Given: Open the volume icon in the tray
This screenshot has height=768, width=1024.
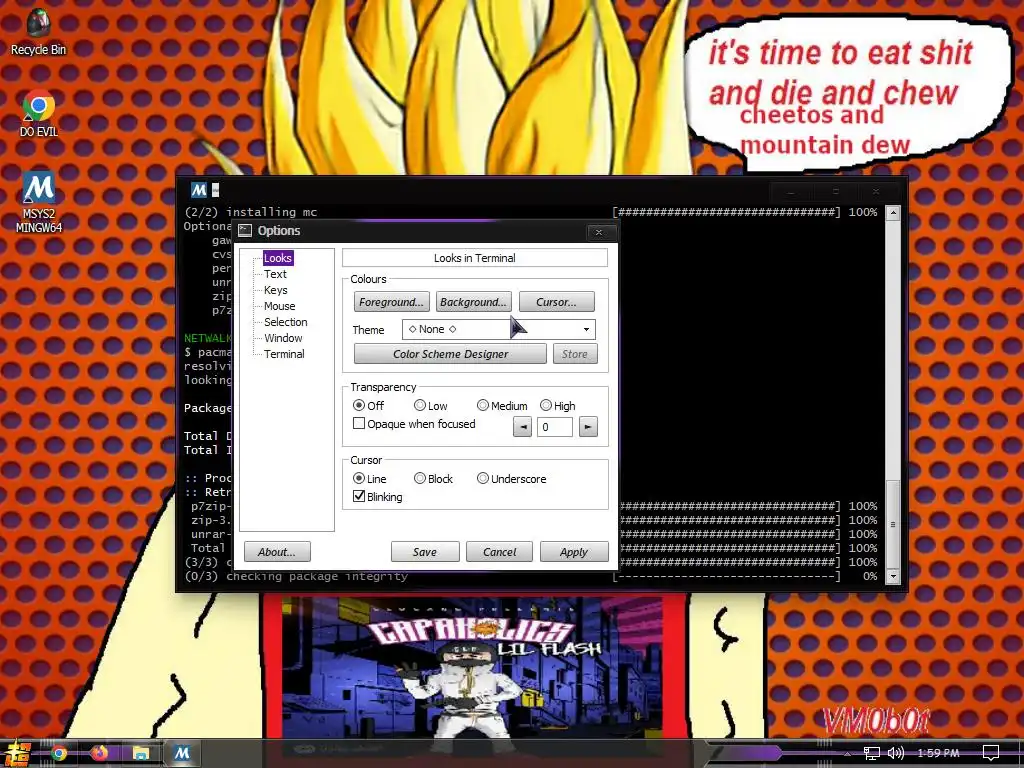Looking at the screenshot, I should [896, 754].
